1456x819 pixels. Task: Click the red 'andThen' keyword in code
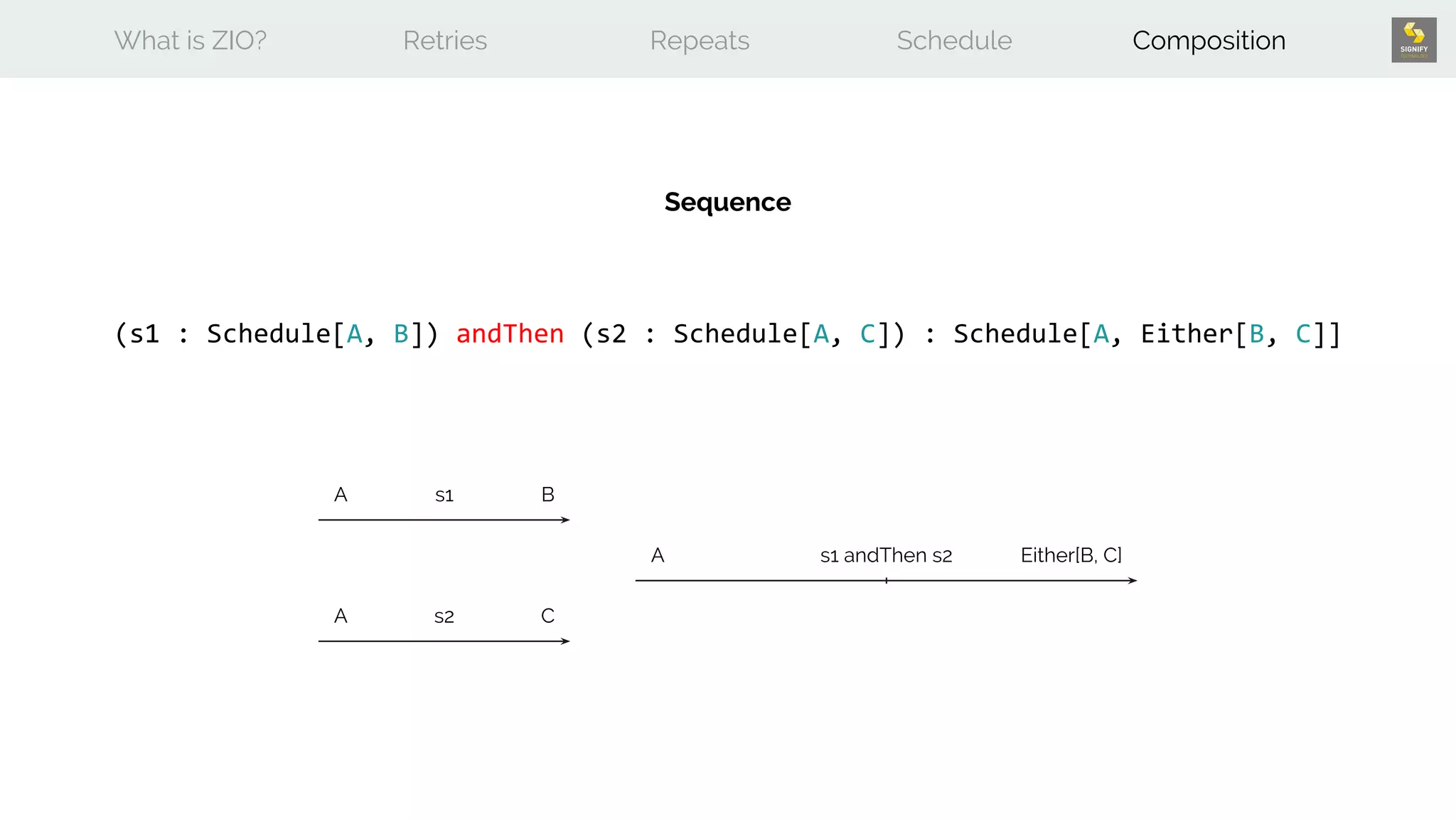pos(510,333)
